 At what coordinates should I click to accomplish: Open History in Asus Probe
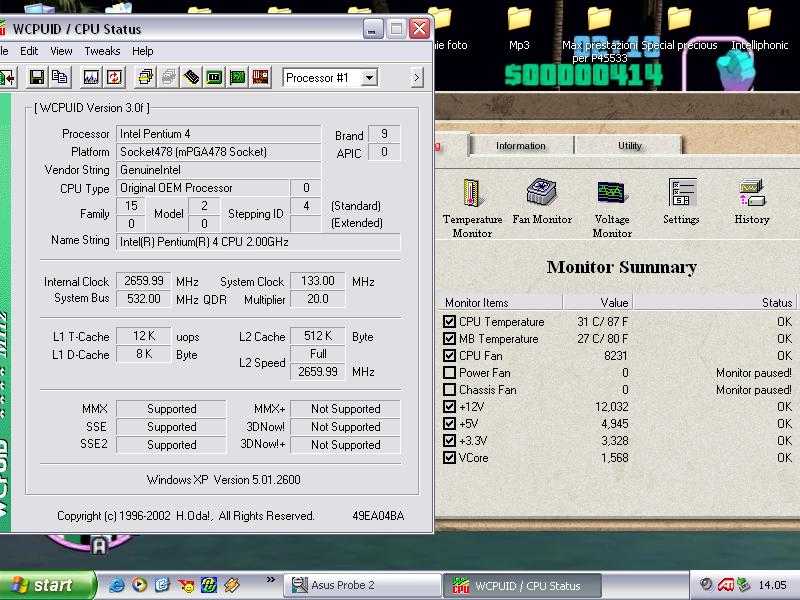[x=752, y=202]
